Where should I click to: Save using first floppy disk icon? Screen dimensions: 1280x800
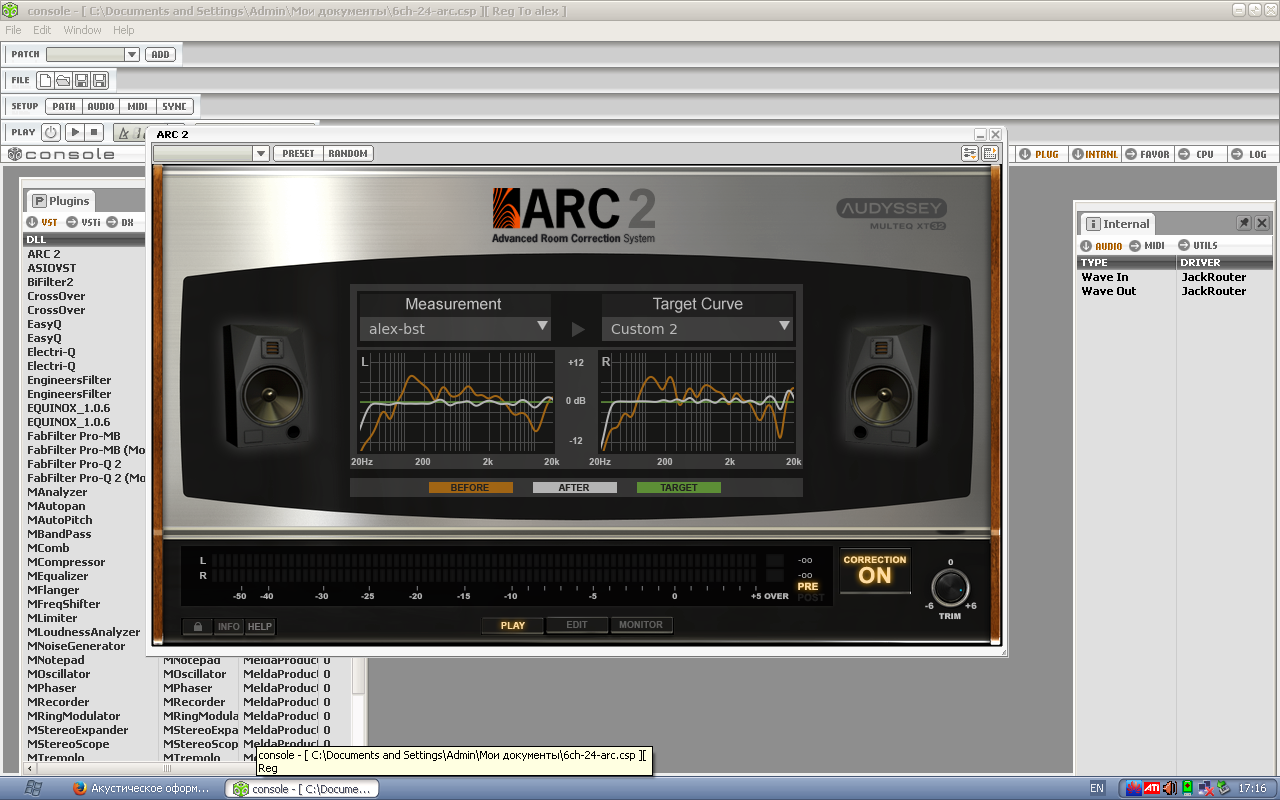coord(82,80)
